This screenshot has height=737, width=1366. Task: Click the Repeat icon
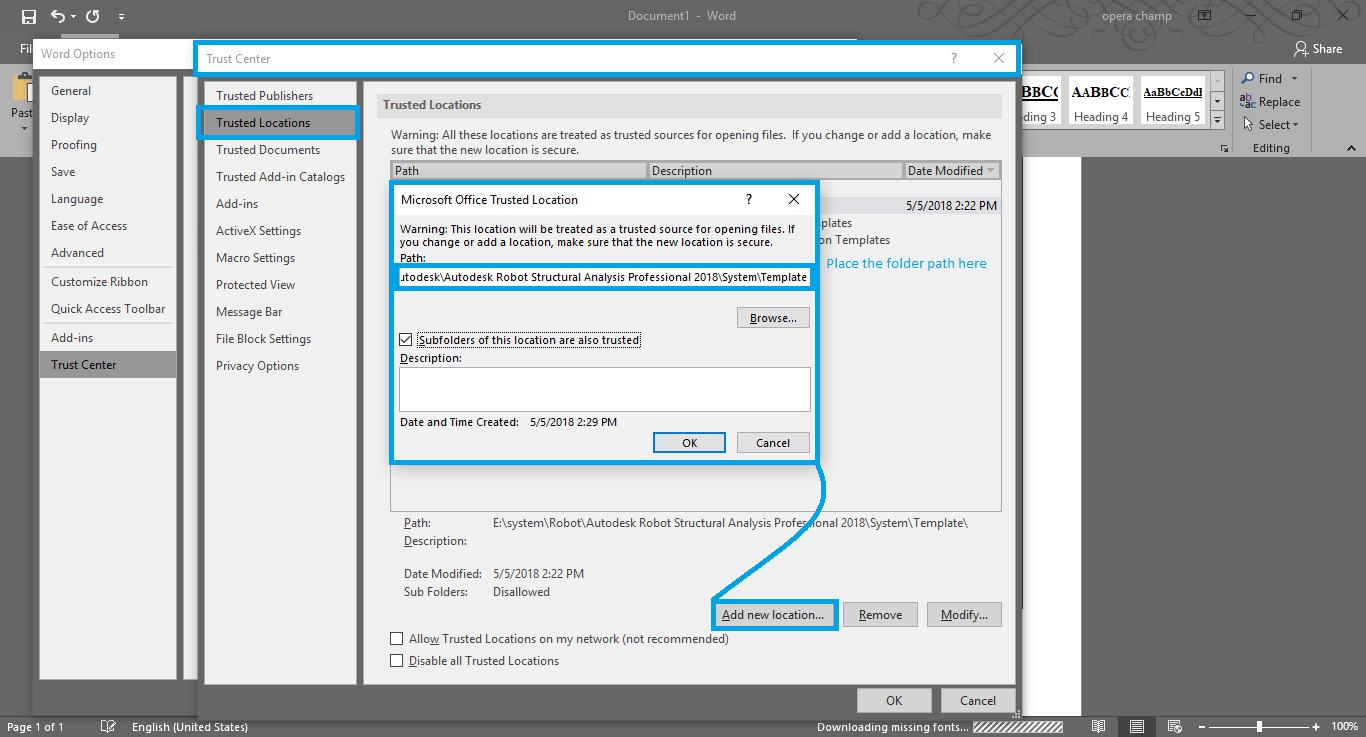point(91,15)
